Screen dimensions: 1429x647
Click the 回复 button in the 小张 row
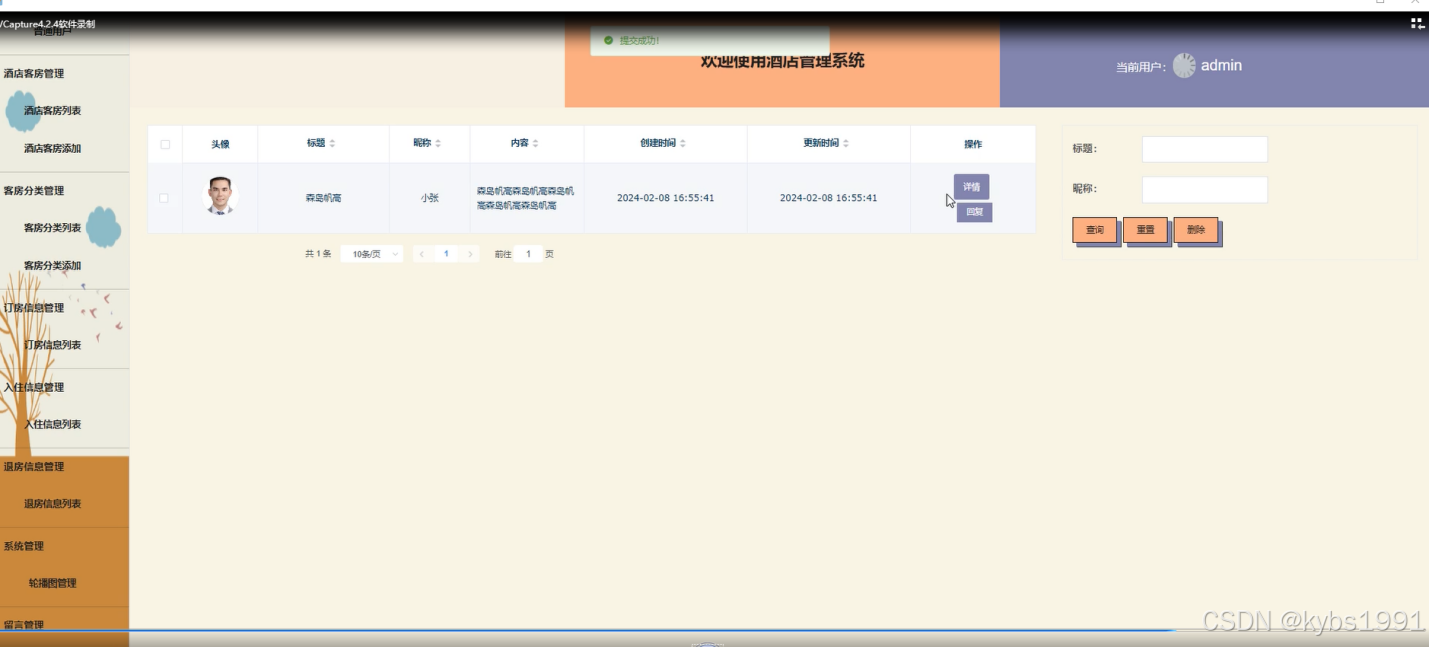click(x=974, y=212)
